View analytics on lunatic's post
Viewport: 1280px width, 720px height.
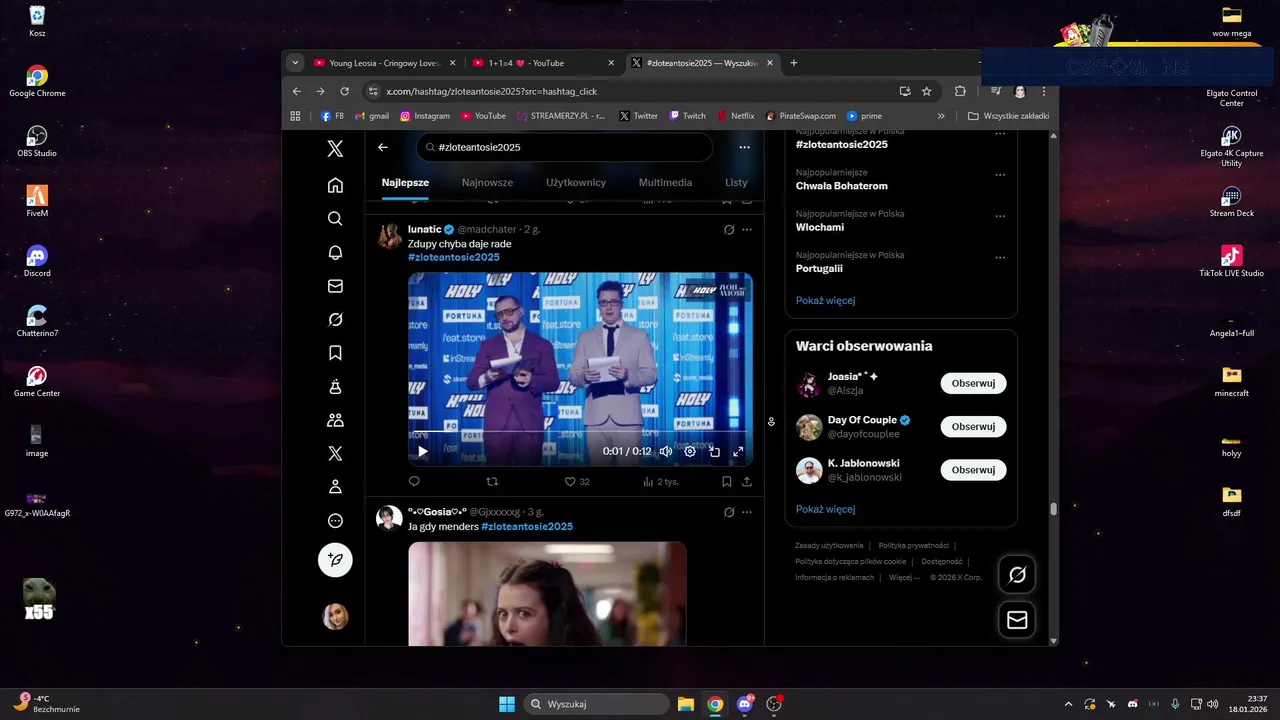(x=660, y=481)
